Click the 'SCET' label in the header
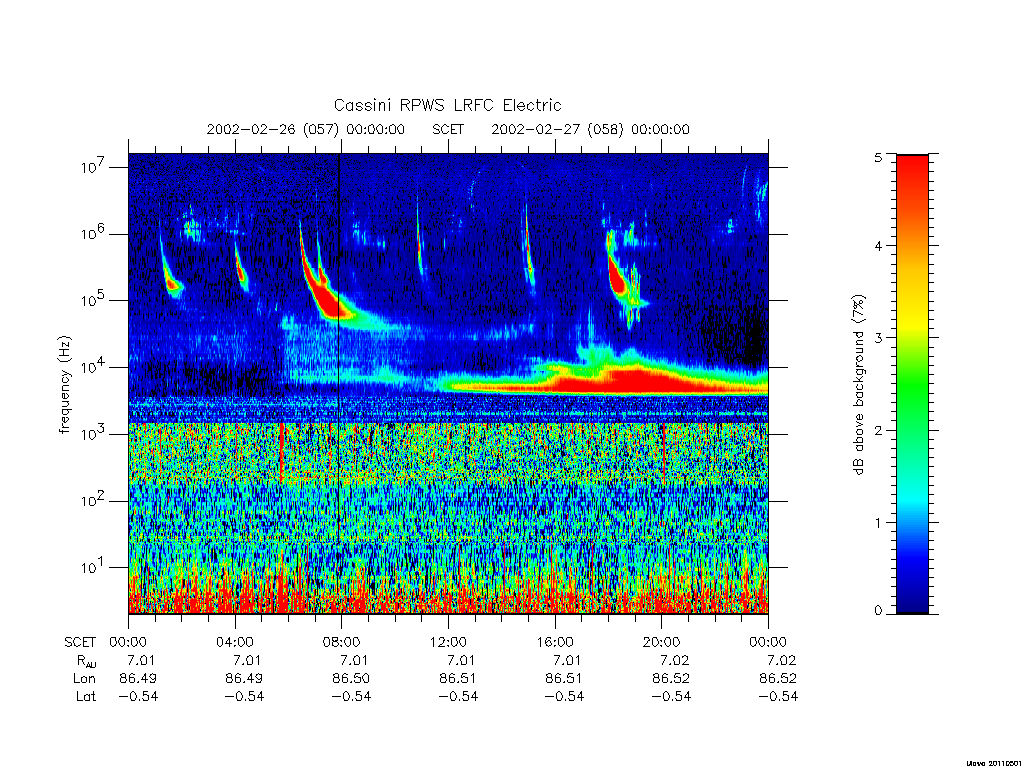The height and width of the screenshot is (768, 1024). (448, 129)
